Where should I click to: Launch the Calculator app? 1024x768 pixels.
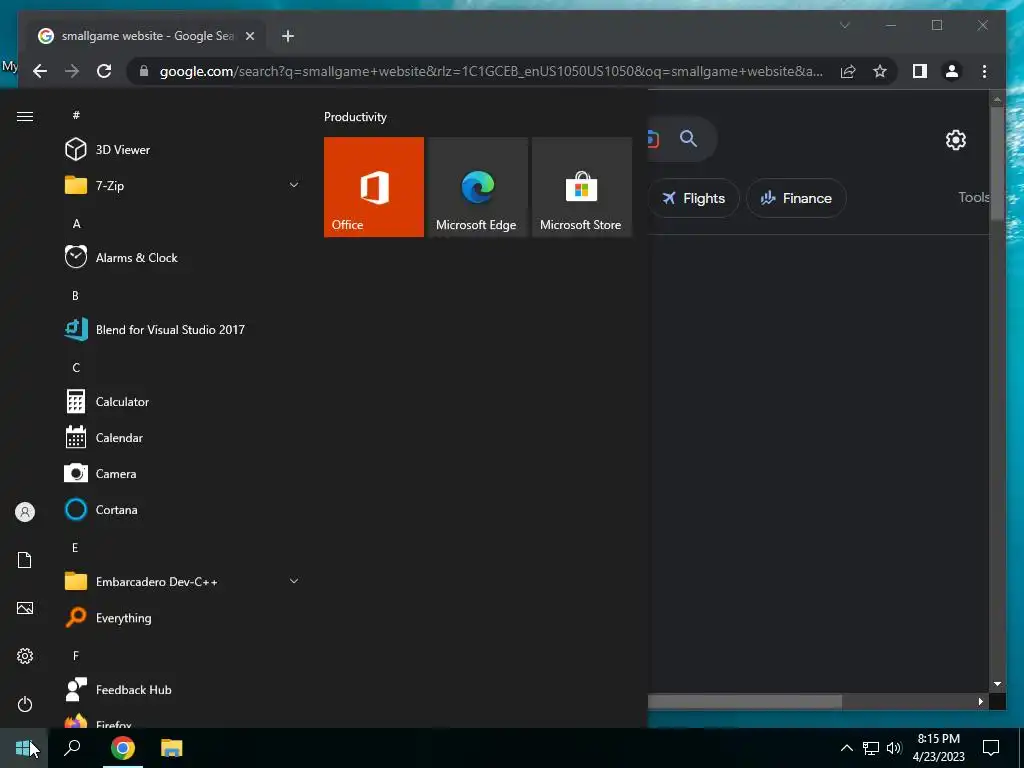coord(182,402)
